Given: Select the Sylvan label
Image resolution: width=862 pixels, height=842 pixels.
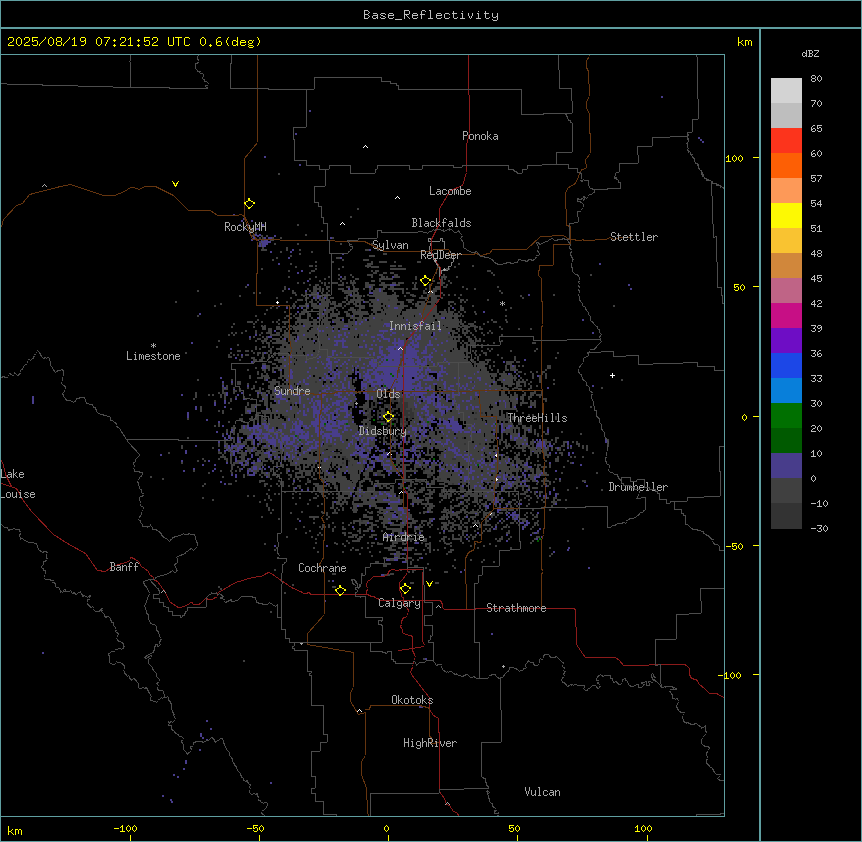Looking at the screenshot, I should point(390,245).
